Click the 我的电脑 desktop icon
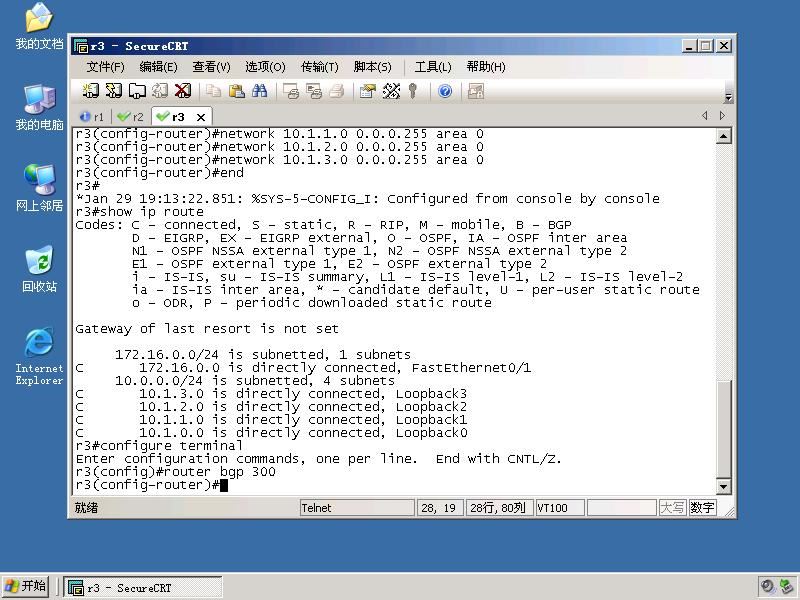 pyautogui.click(x=39, y=108)
